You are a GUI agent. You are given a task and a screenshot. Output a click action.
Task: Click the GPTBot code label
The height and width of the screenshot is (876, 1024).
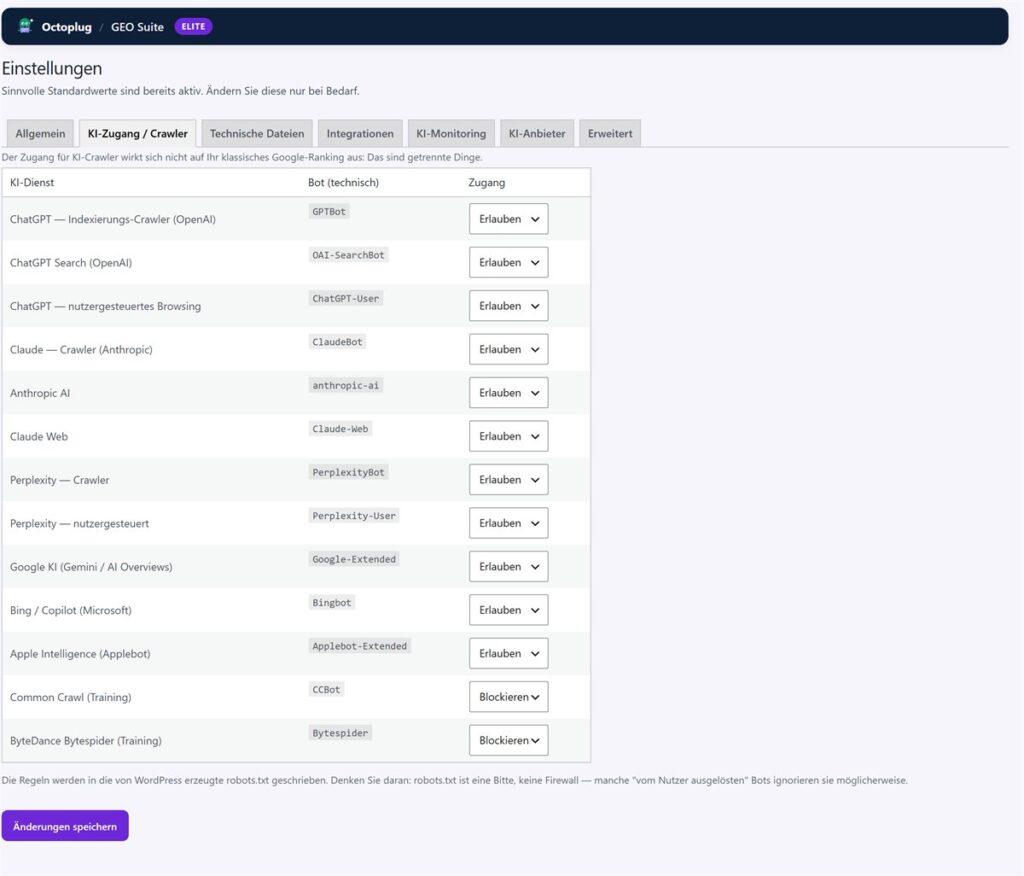pos(329,212)
